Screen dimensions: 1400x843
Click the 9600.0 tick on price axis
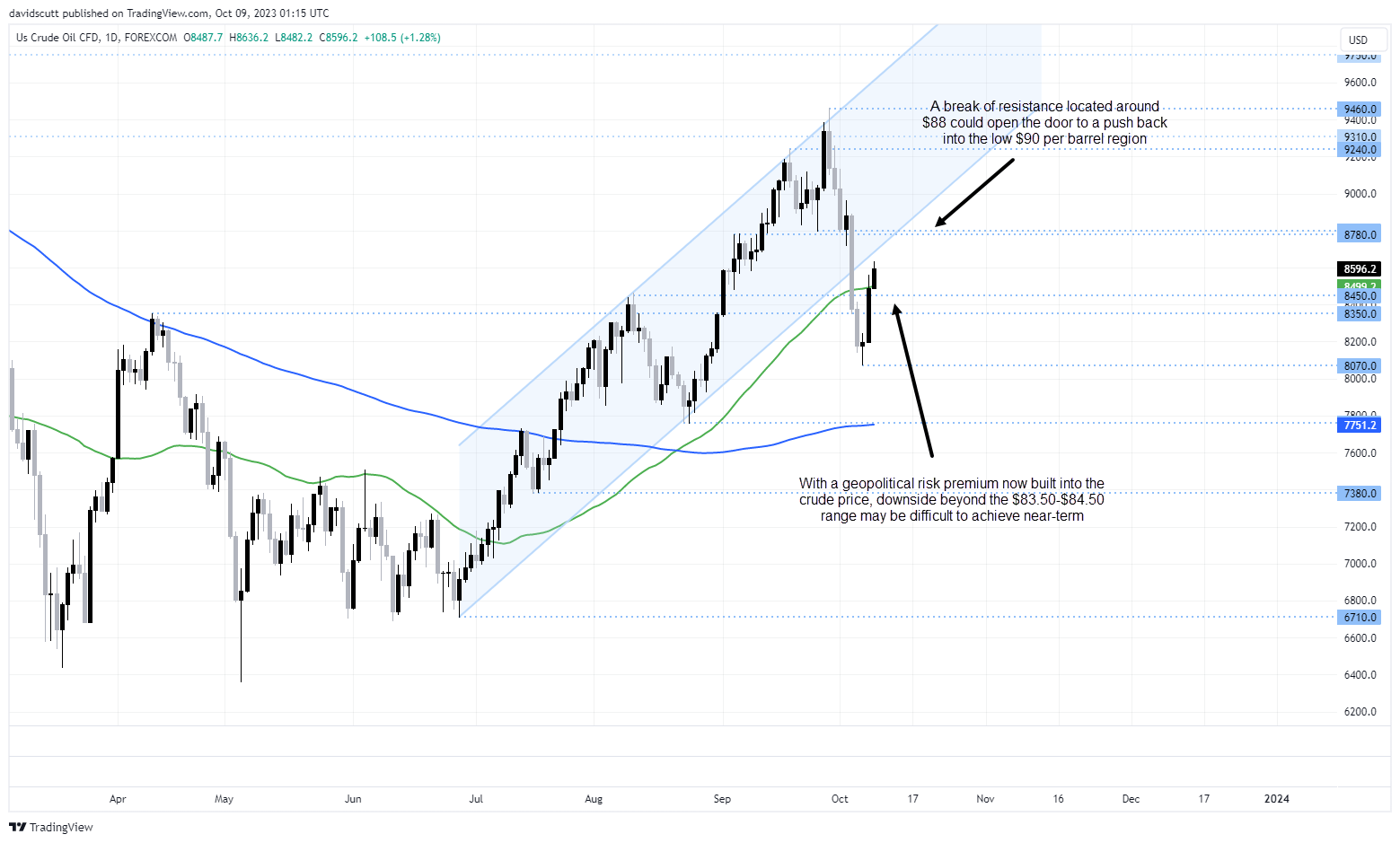point(1360,83)
